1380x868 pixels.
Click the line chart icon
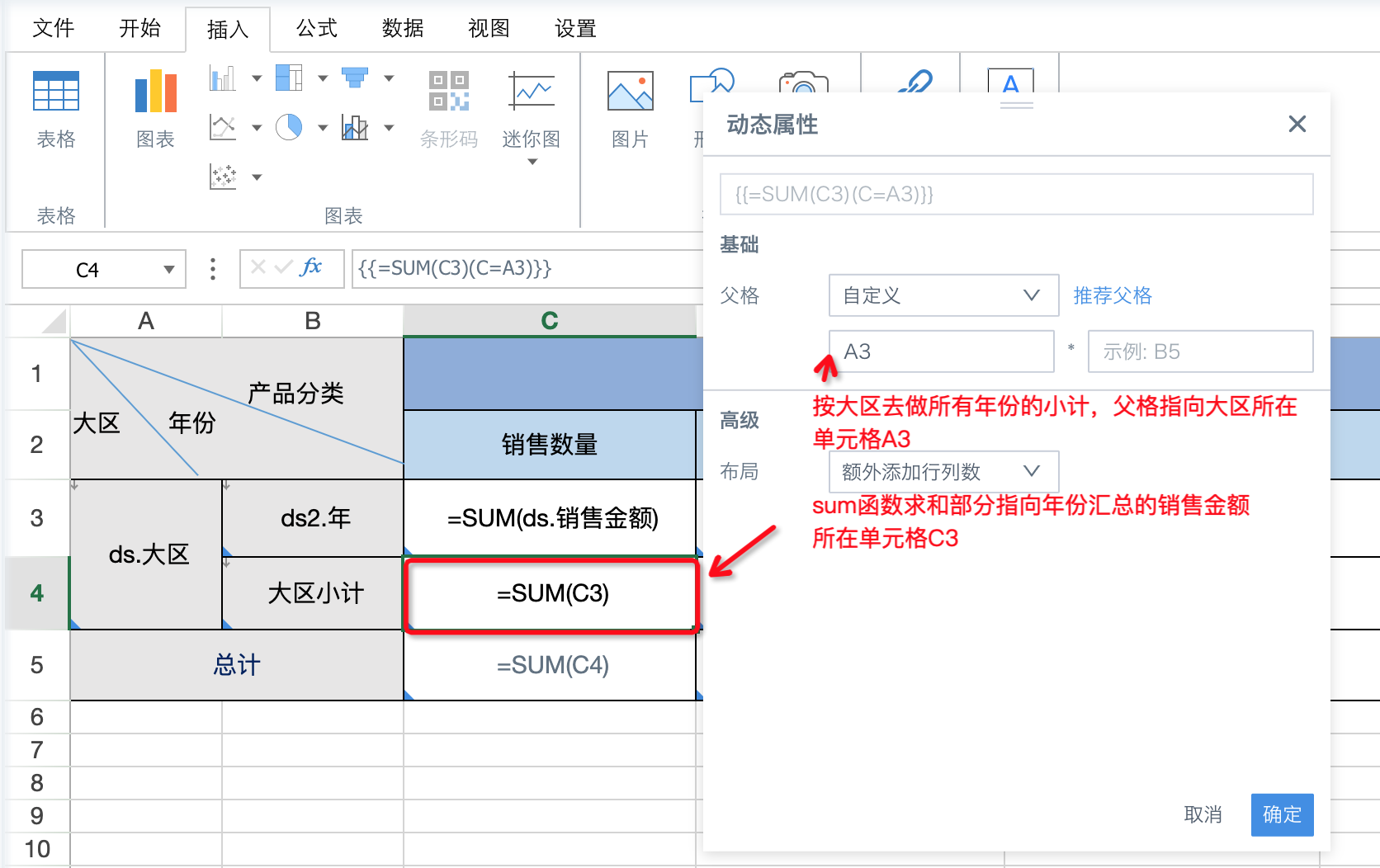coord(223,127)
